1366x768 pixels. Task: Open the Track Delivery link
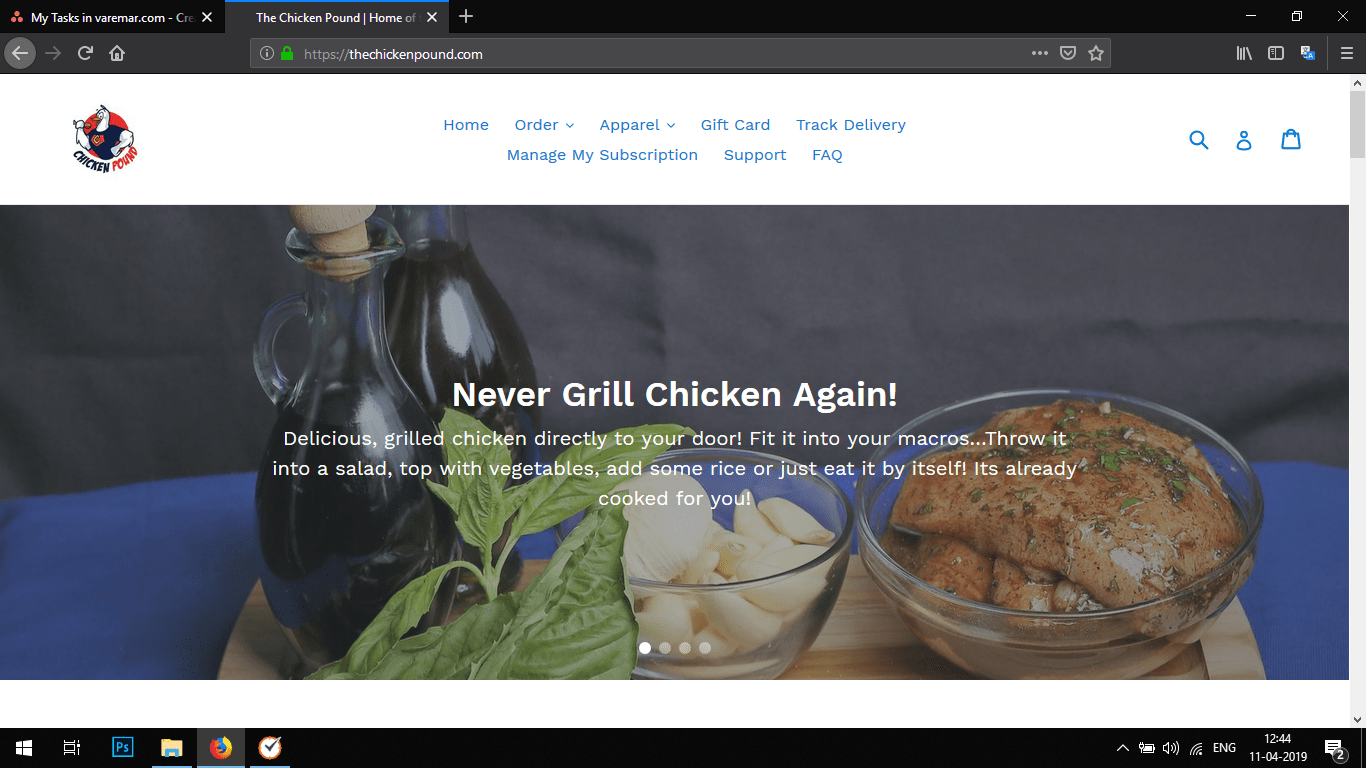(851, 125)
